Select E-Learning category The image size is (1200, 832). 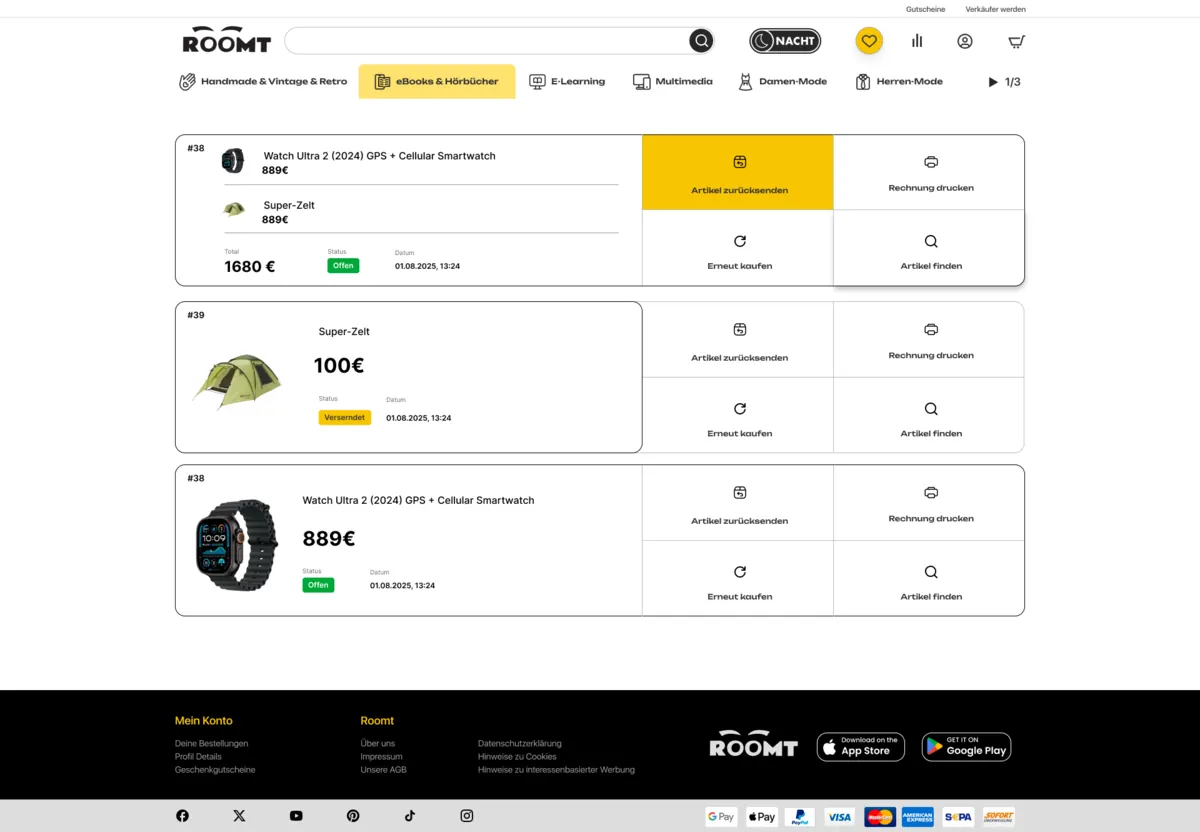pos(567,82)
